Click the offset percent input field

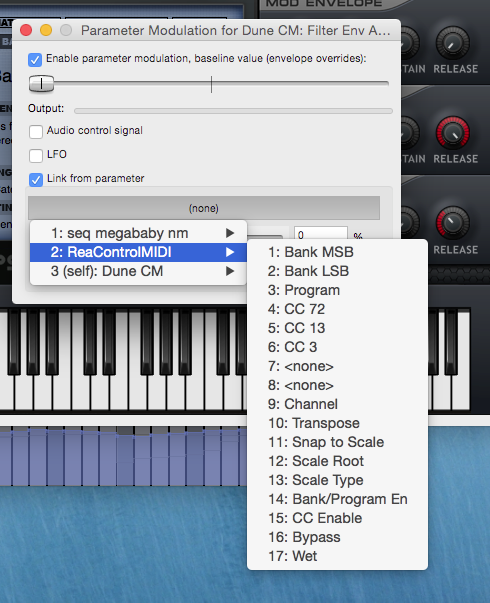(x=321, y=233)
